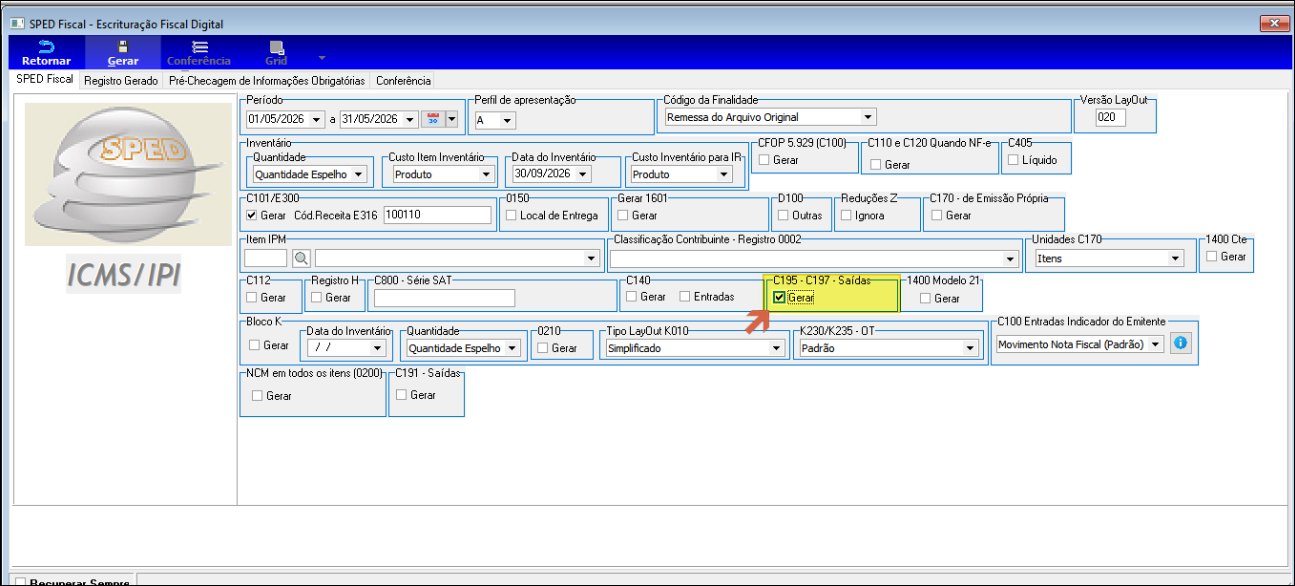Open K230/K235 - OT dropdown
This screenshot has width=1295, height=586.
click(969, 348)
